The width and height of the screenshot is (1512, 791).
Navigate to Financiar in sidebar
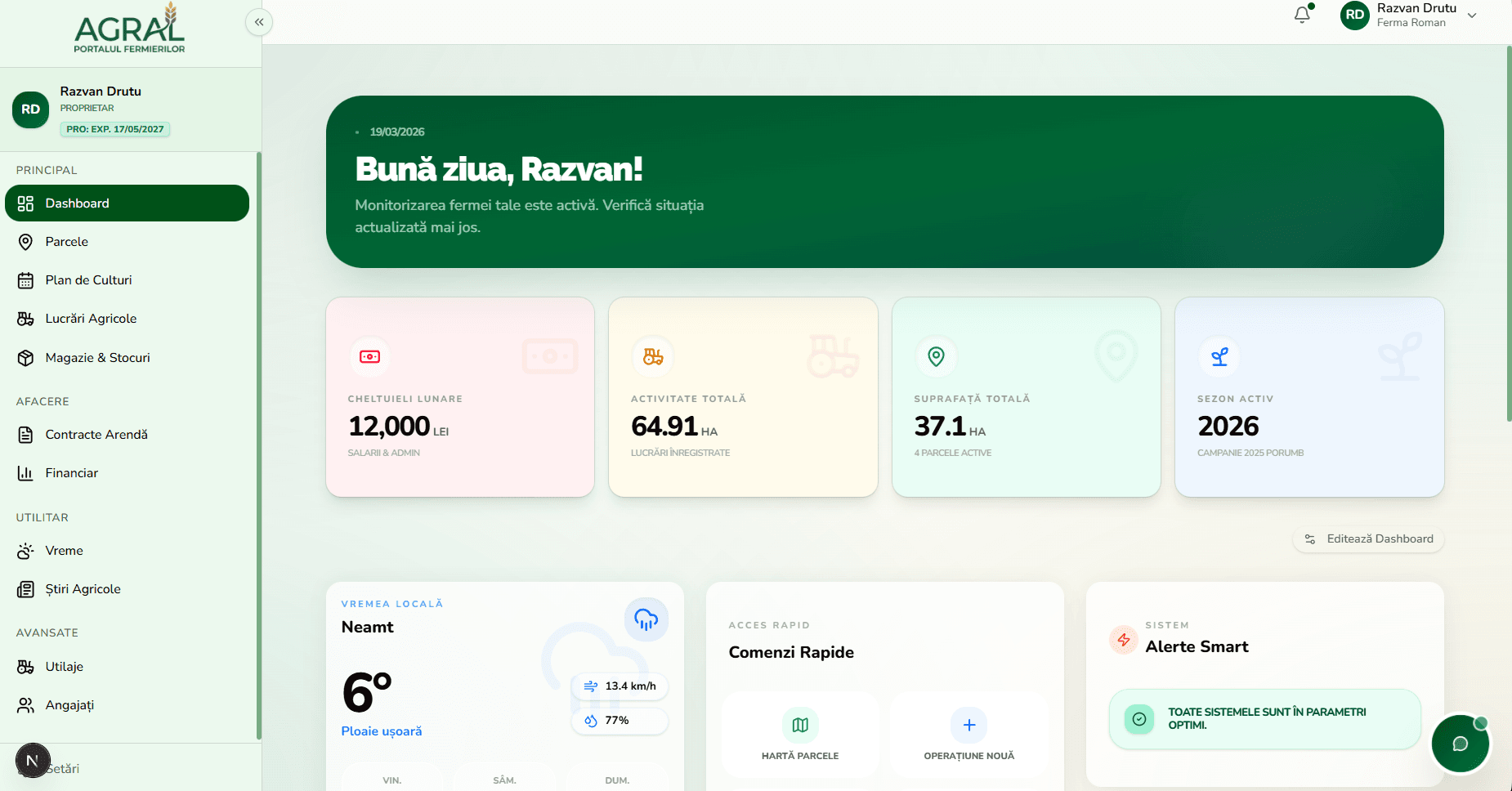click(x=72, y=473)
